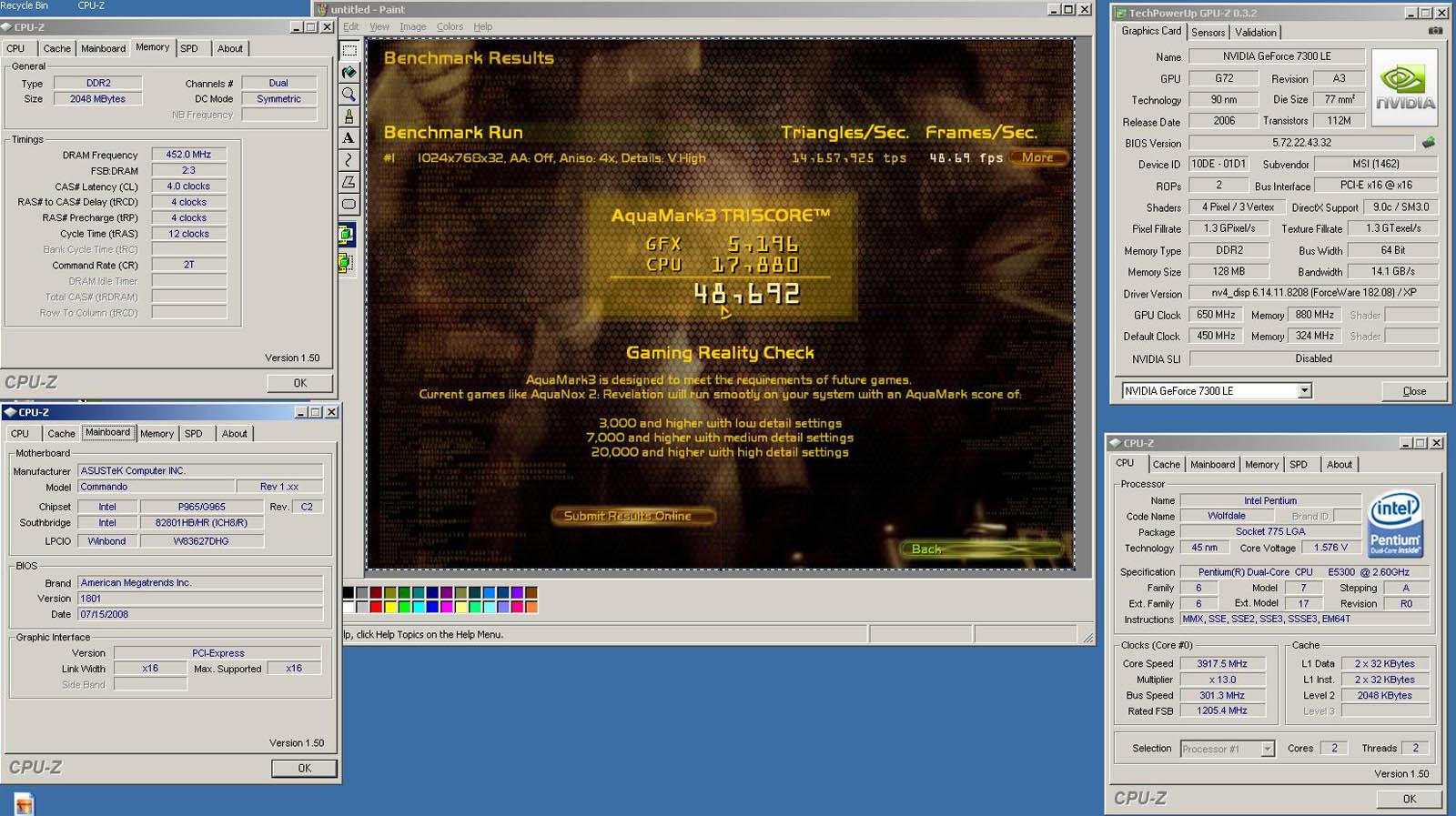Click the Memory Size 2048 MBytes field
Viewport: 1456px width, 816px height.
pyautogui.click(x=98, y=99)
